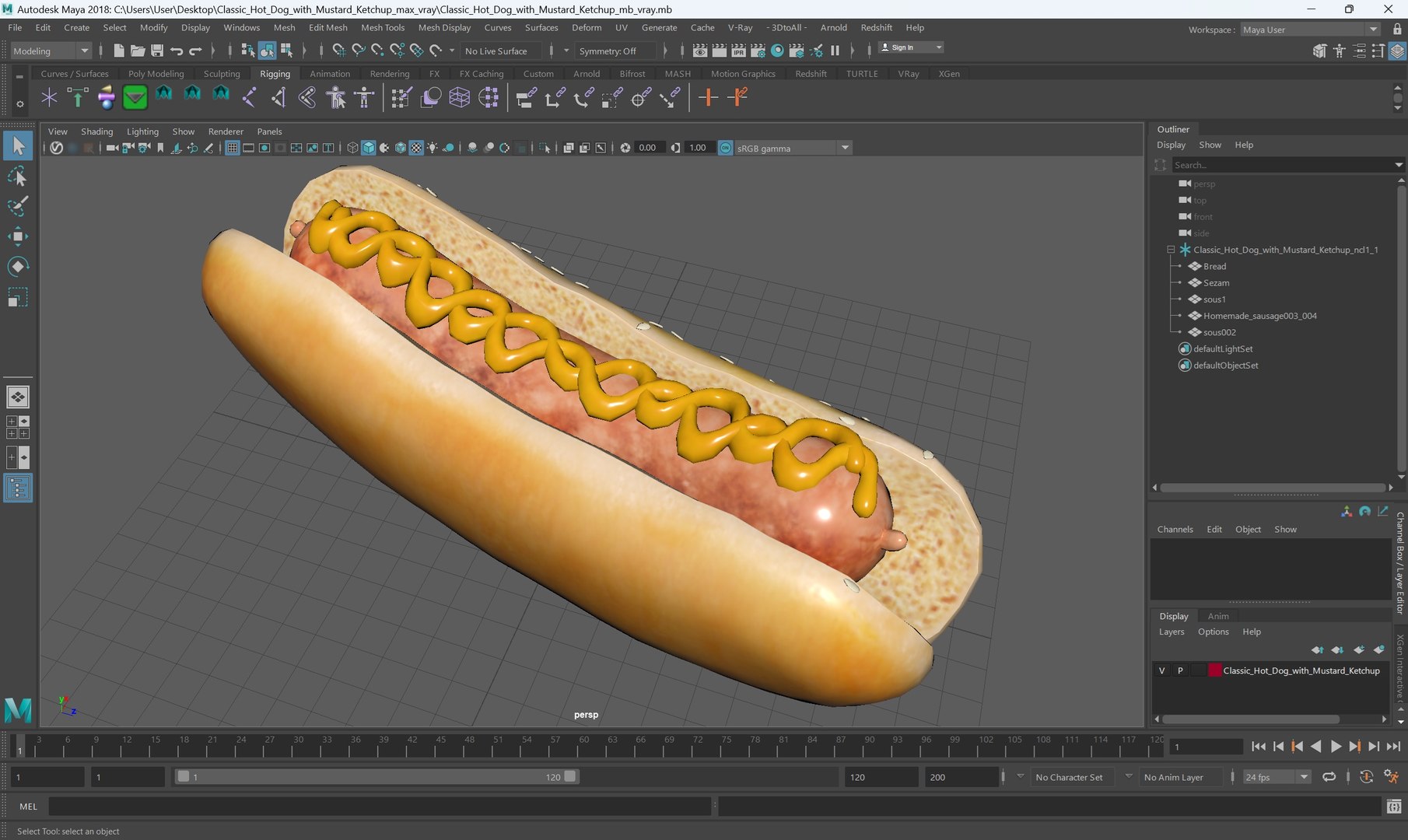1408x840 pixels.
Task: Jump to the start of playback range
Action: [x=1258, y=747]
